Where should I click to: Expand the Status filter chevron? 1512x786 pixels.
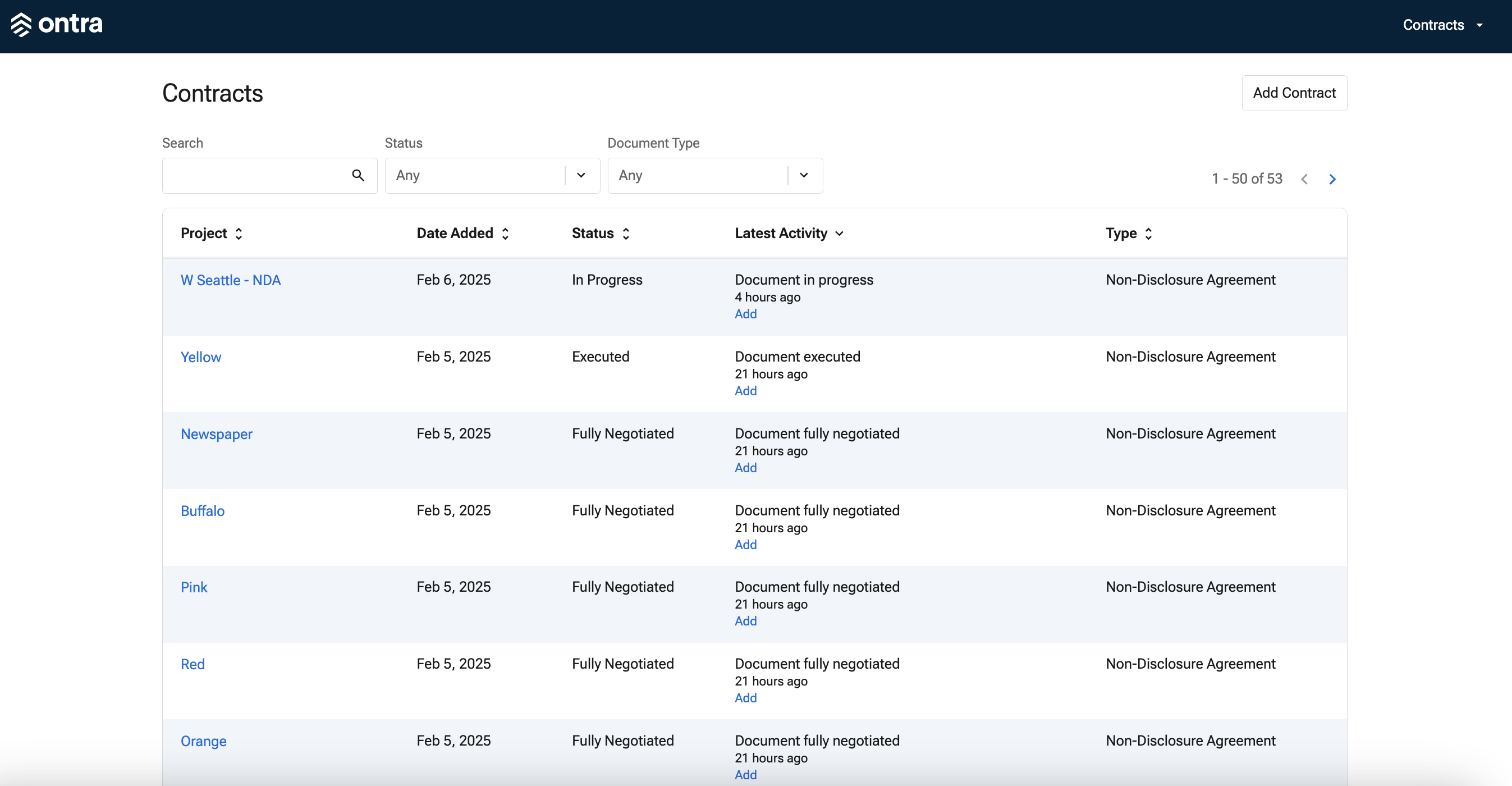tap(581, 176)
